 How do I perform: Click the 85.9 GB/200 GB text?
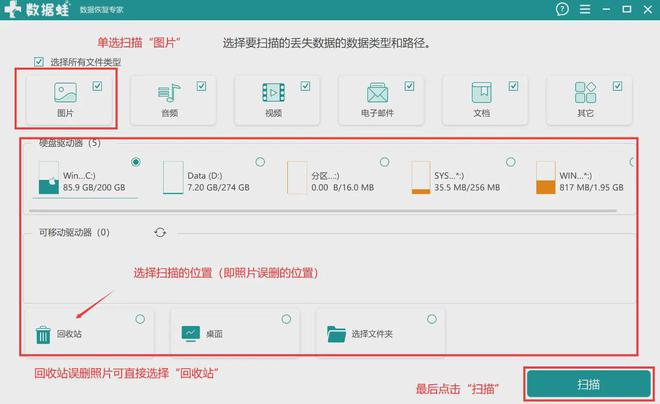[x=94, y=188]
